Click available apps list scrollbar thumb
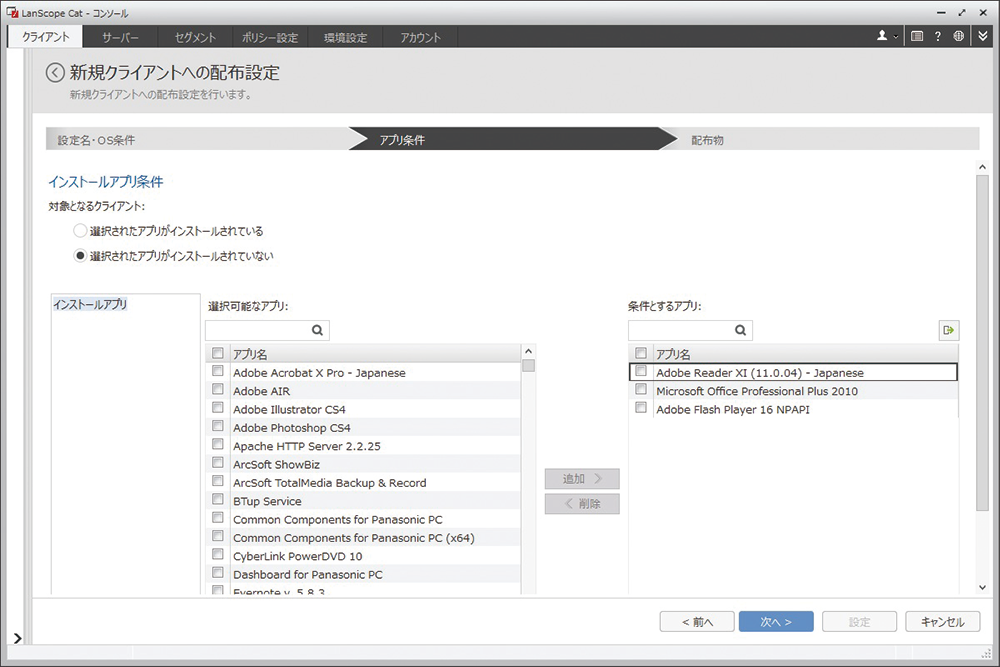Viewport: 1000px width, 667px height. [528, 366]
